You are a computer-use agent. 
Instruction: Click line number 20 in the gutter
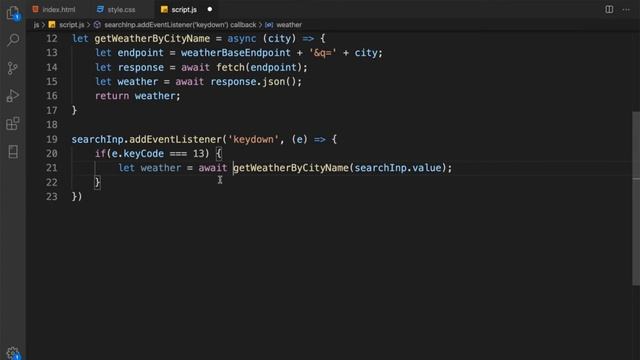coord(52,154)
